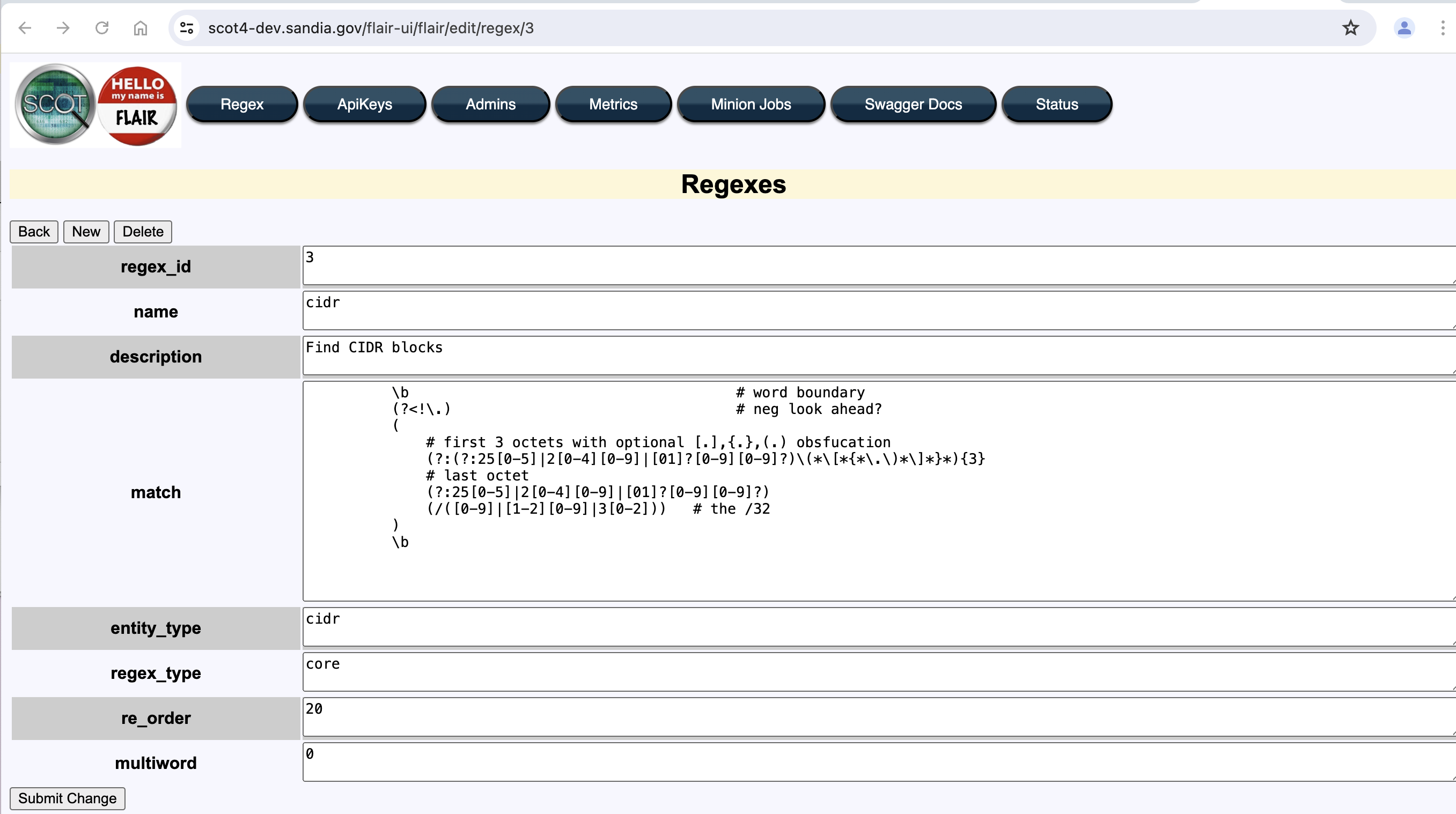Click the Submit Change button
The width and height of the screenshot is (1456, 814).
(x=68, y=798)
